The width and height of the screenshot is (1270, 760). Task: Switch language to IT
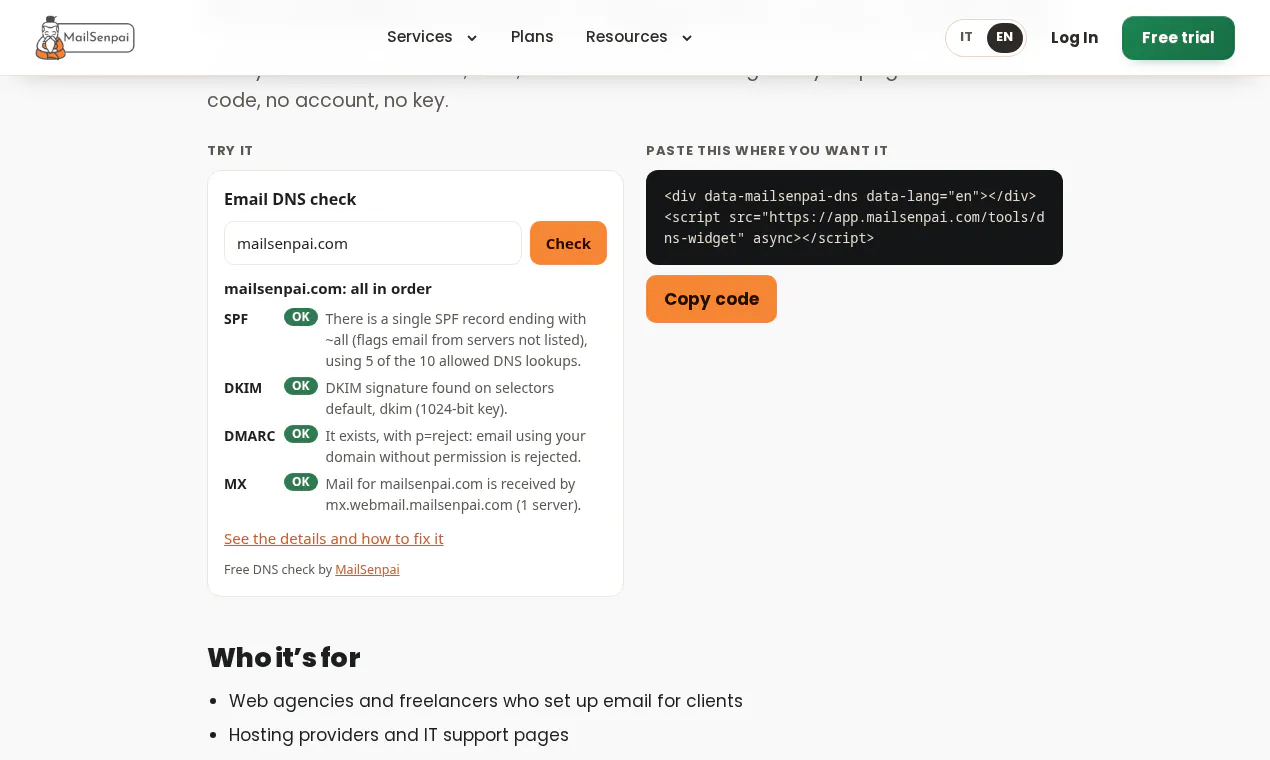tap(966, 38)
